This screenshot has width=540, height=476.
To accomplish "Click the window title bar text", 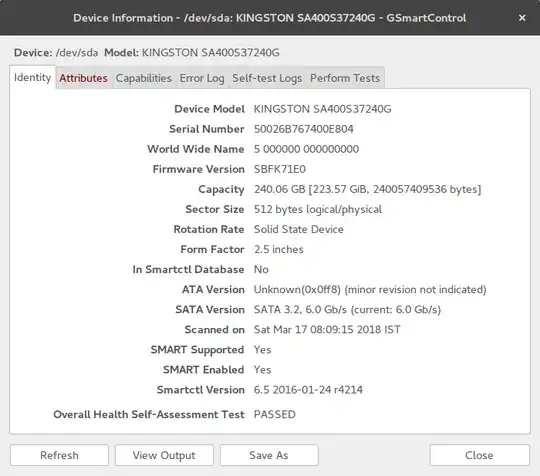I will (x=269, y=18).
